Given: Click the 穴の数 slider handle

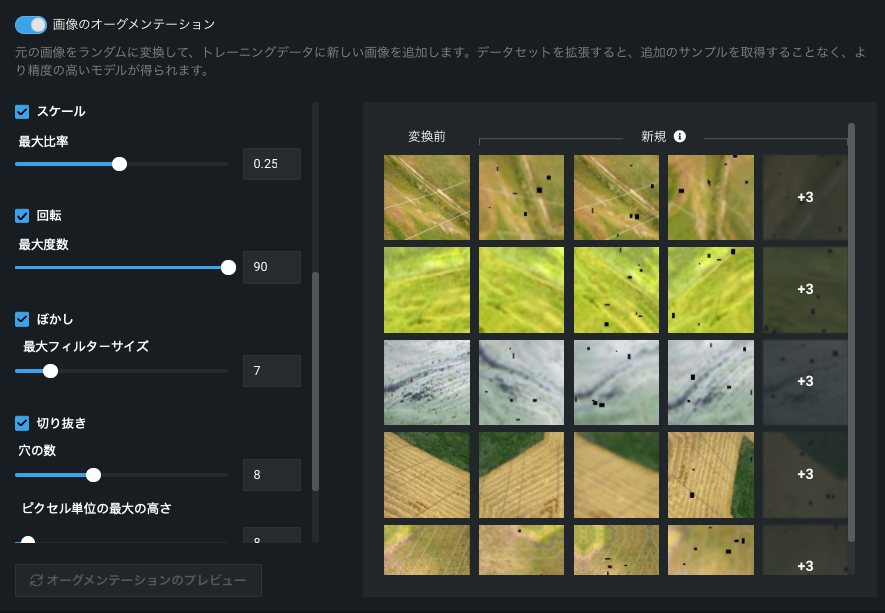Looking at the screenshot, I should [x=93, y=475].
